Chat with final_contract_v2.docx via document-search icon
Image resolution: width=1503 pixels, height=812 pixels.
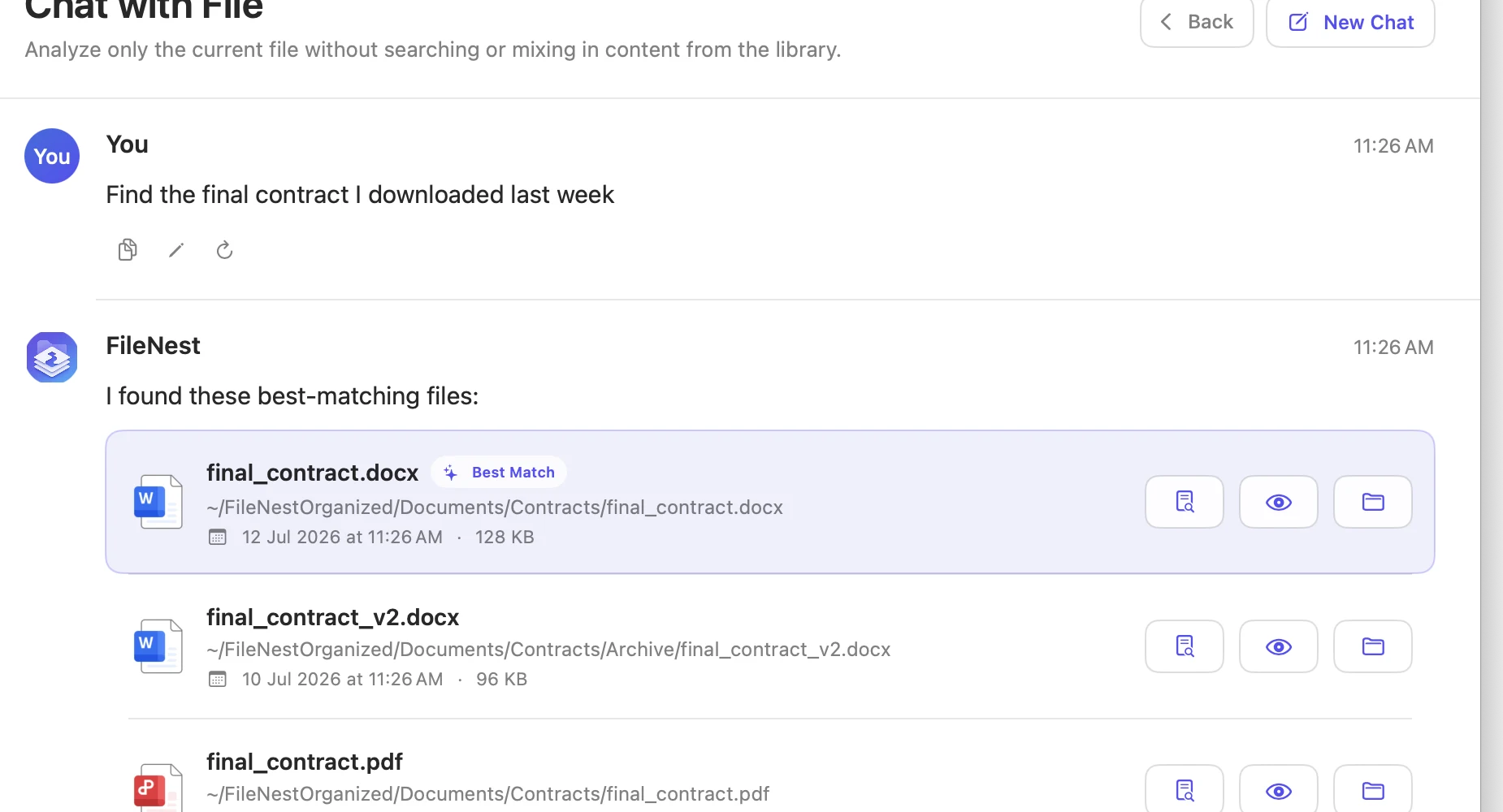point(1185,646)
